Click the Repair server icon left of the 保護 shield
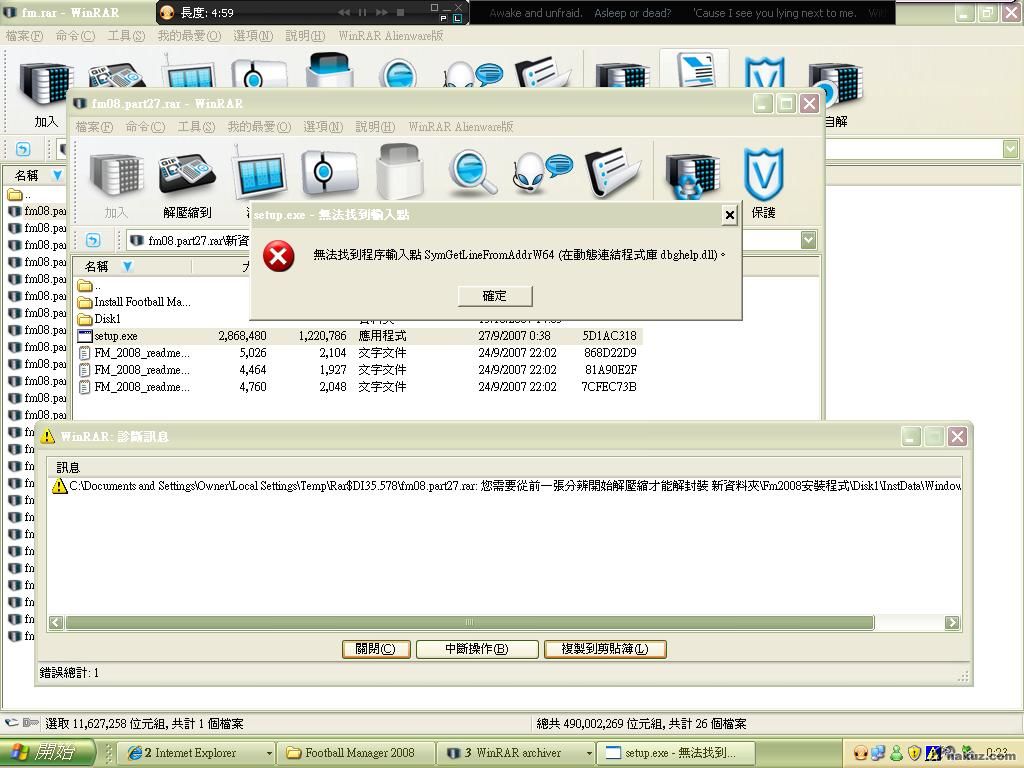Screen dimensions: 1024x768 coord(692,175)
